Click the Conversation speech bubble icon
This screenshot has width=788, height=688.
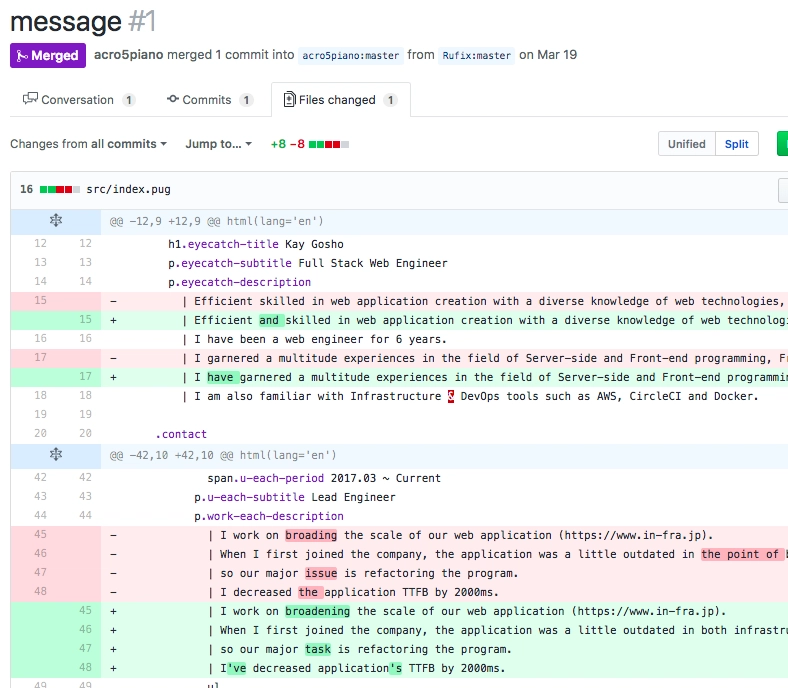(30, 99)
